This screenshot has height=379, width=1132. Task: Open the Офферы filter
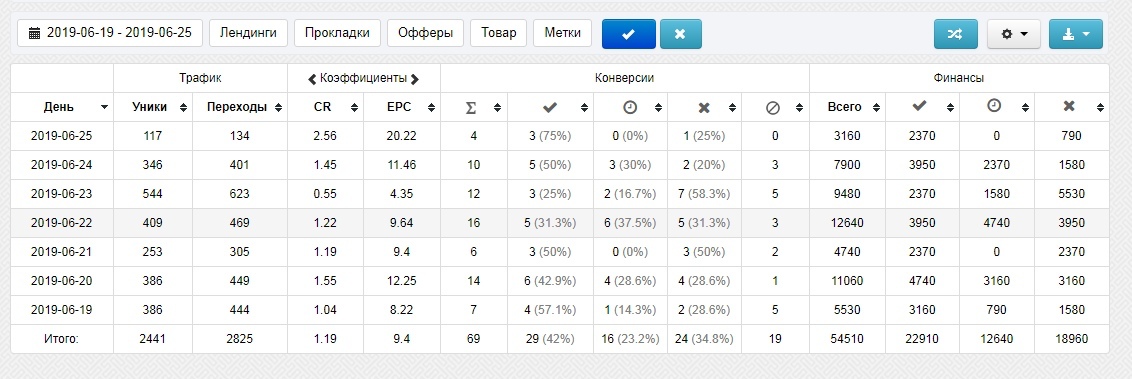425,33
